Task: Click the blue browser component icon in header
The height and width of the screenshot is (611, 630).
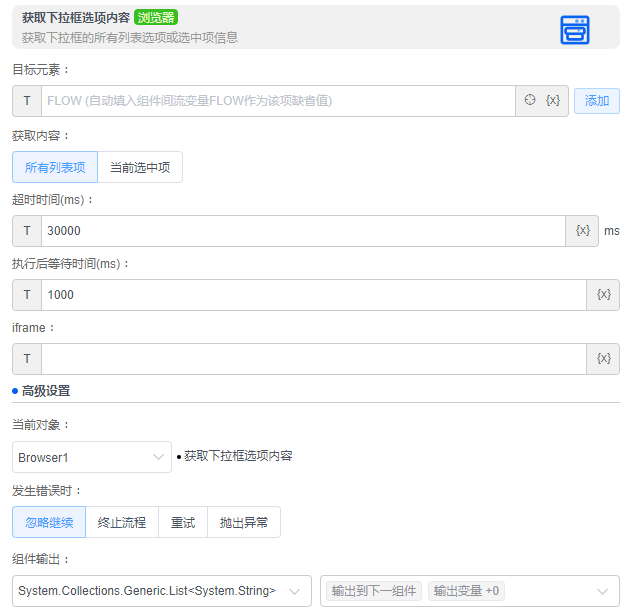Action: pos(575,30)
